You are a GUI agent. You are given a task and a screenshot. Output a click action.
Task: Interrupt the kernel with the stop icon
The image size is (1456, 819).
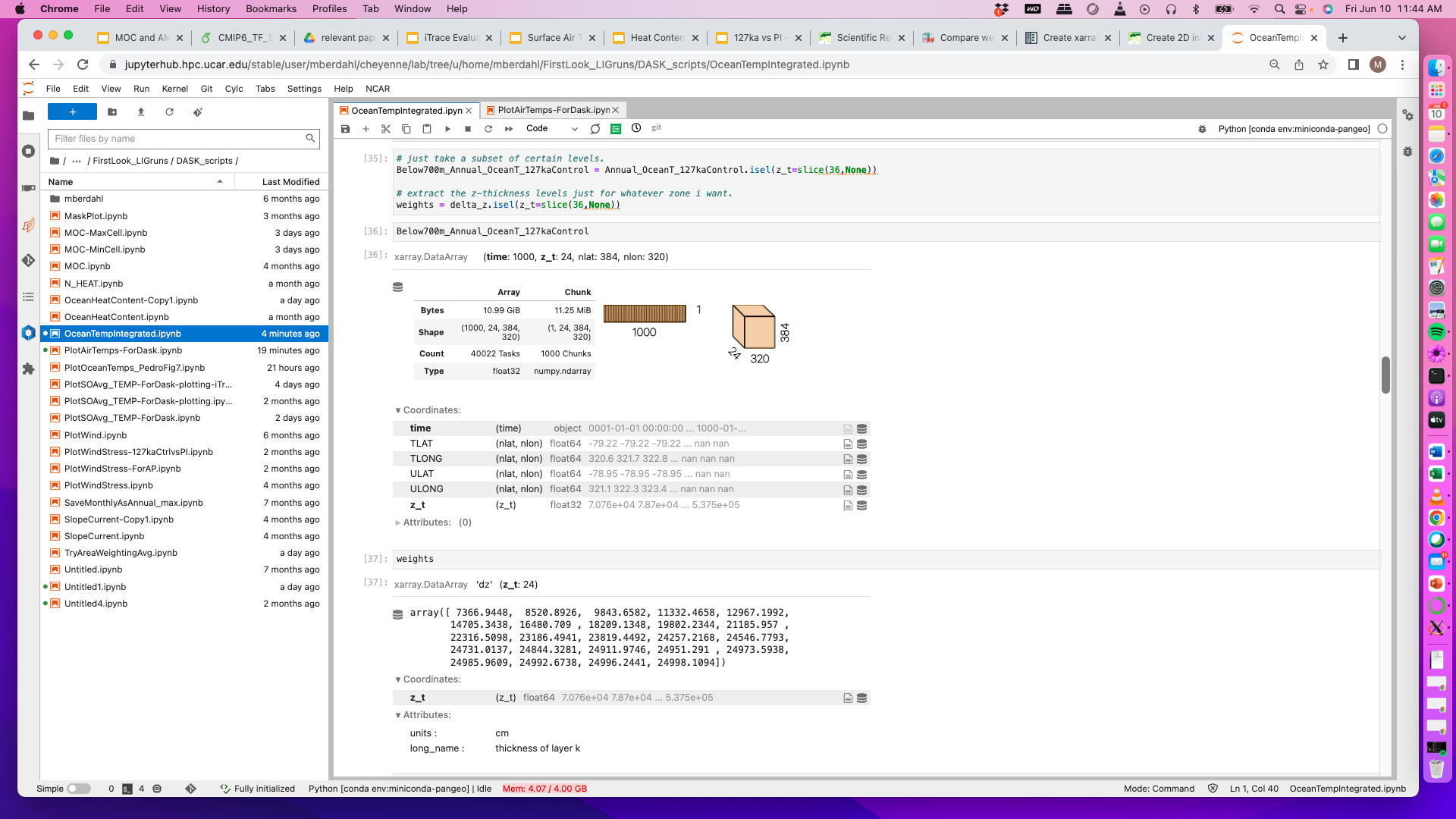468,129
